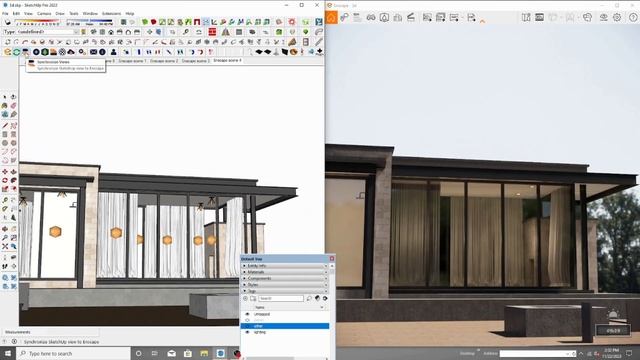
Task: Expand the Entity Info tray panel
Action: tap(284, 266)
